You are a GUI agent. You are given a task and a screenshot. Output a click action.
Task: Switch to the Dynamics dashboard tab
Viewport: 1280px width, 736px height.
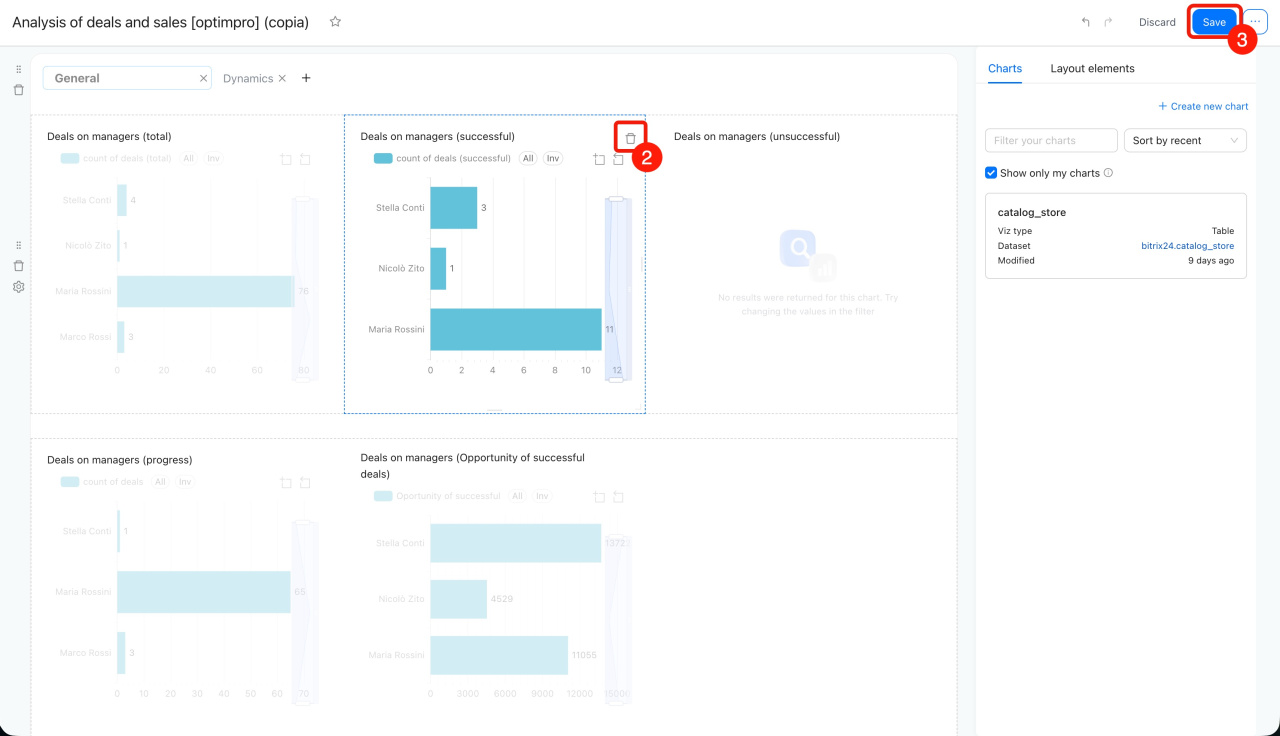[247, 78]
